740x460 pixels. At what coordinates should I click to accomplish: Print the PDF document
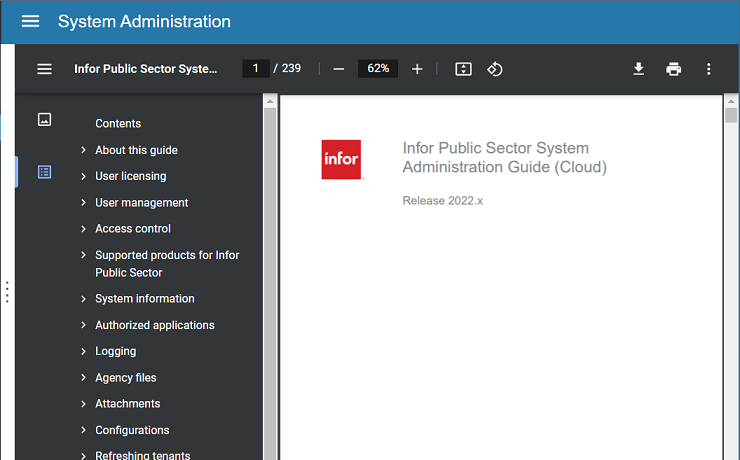(674, 69)
